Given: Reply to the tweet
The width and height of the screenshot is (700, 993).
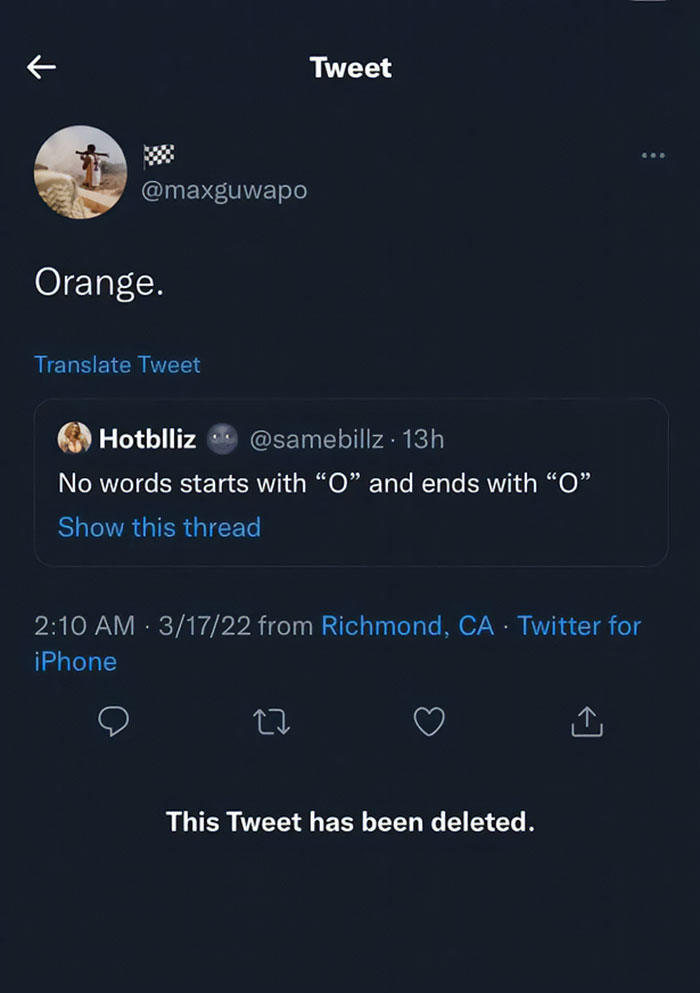Looking at the screenshot, I should point(114,722).
